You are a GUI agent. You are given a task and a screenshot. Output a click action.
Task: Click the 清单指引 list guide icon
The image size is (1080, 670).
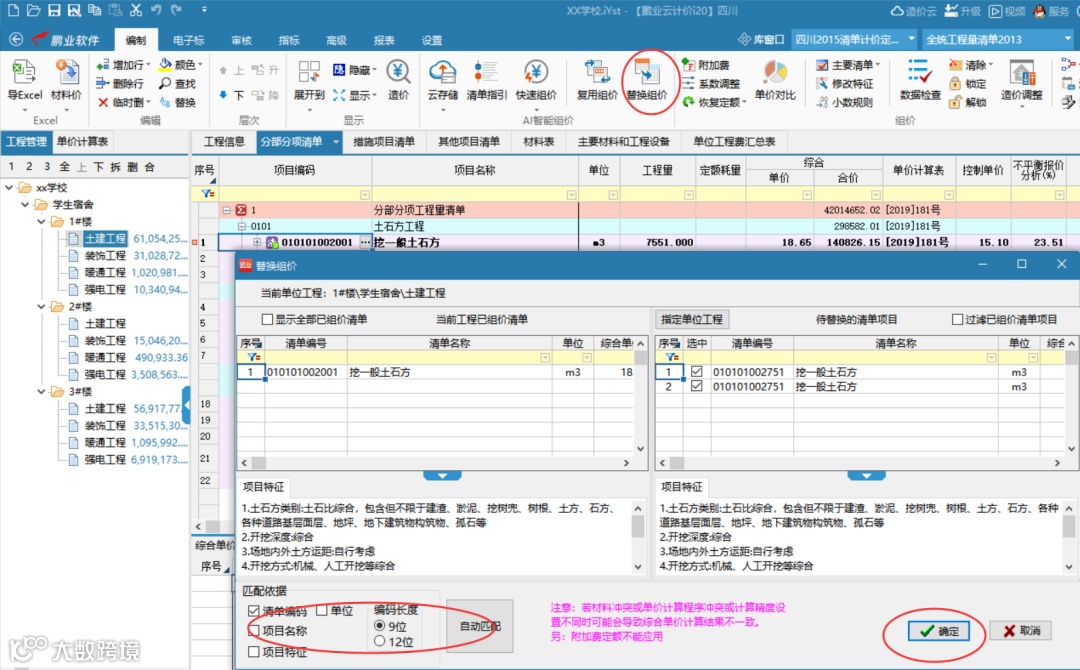coord(486,72)
